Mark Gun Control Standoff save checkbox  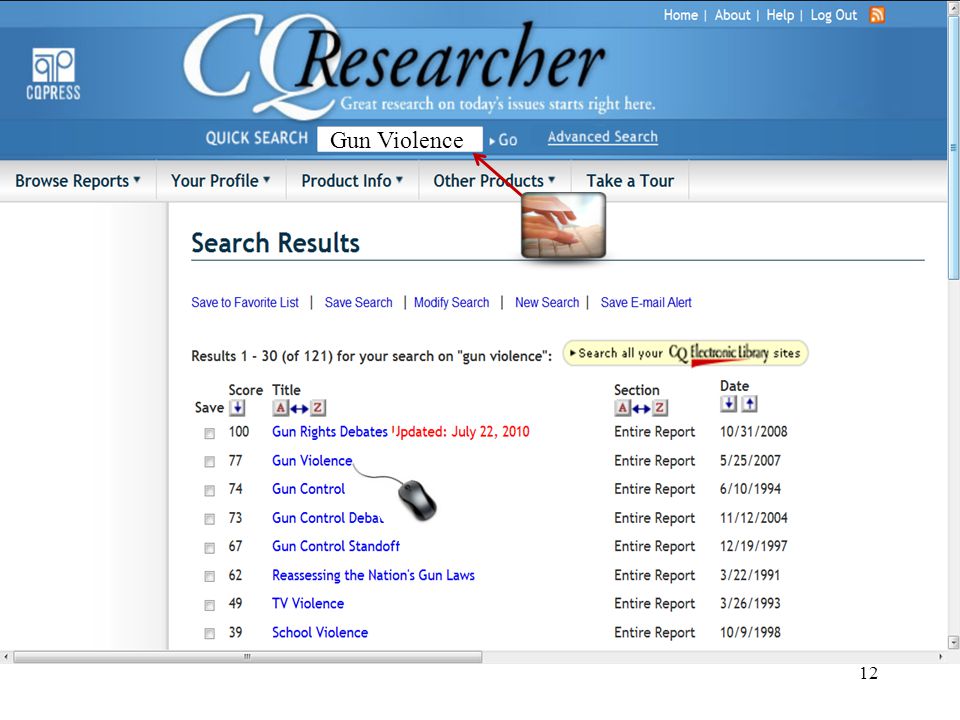(209, 548)
